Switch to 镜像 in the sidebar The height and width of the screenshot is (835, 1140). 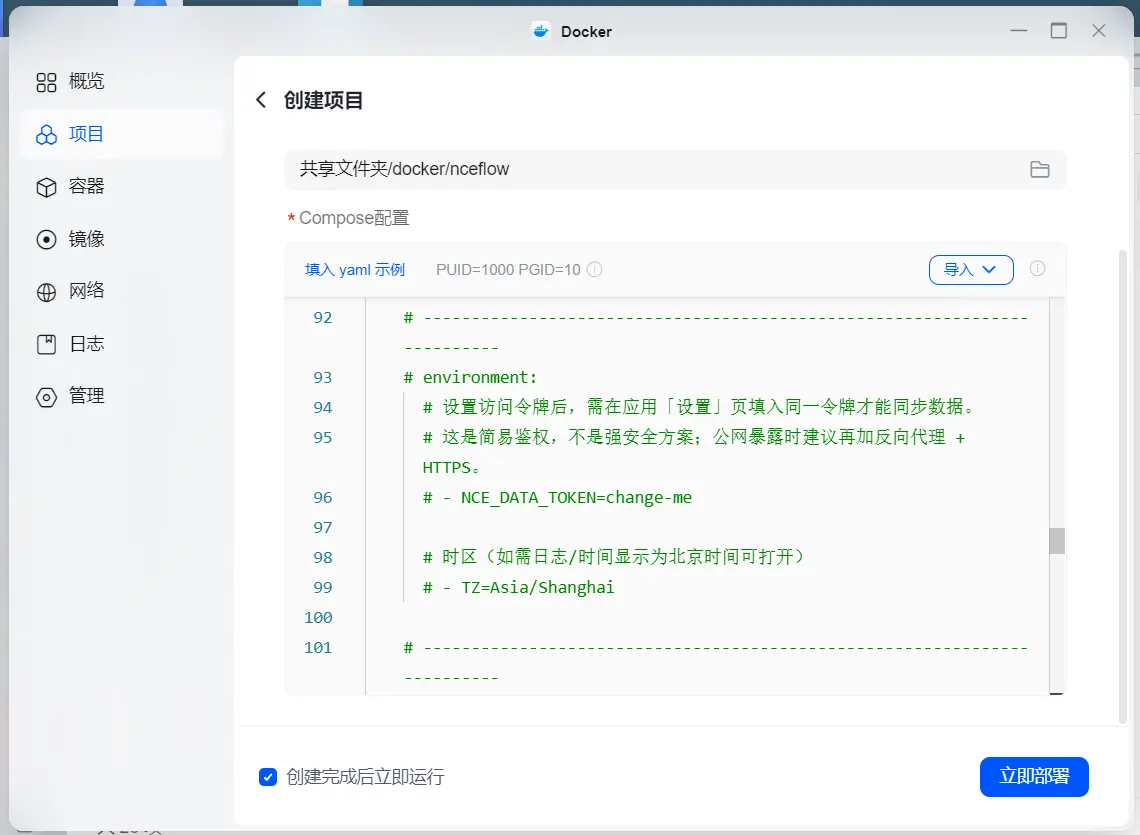coord(121,239)
